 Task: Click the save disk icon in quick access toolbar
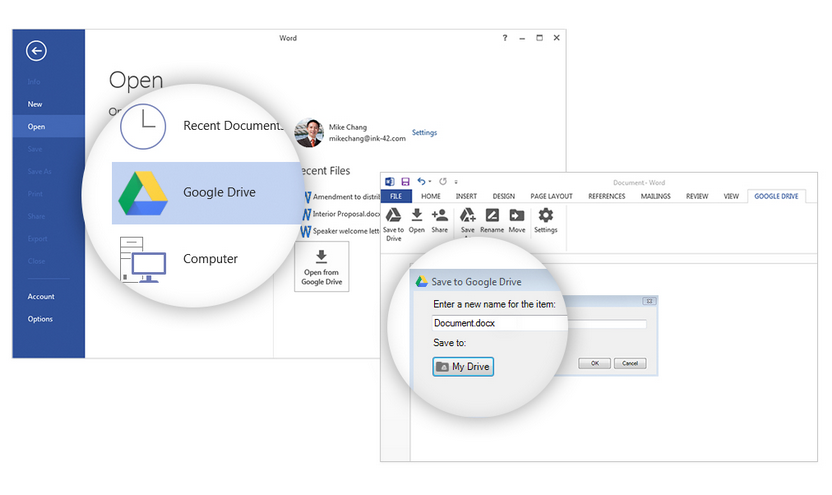click(x=405, y=181)
